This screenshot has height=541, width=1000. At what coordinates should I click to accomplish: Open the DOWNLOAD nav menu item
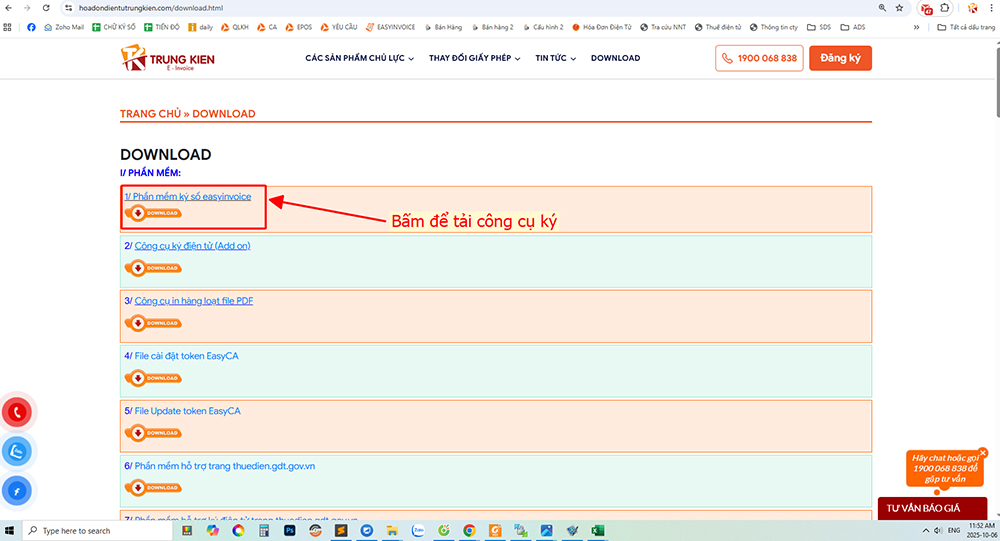[615, 58]
